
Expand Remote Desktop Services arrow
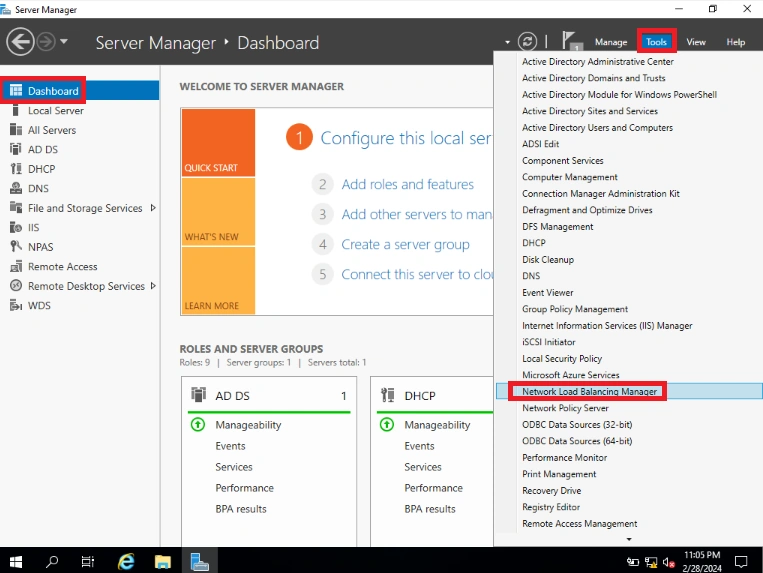[x=153, y=286]
